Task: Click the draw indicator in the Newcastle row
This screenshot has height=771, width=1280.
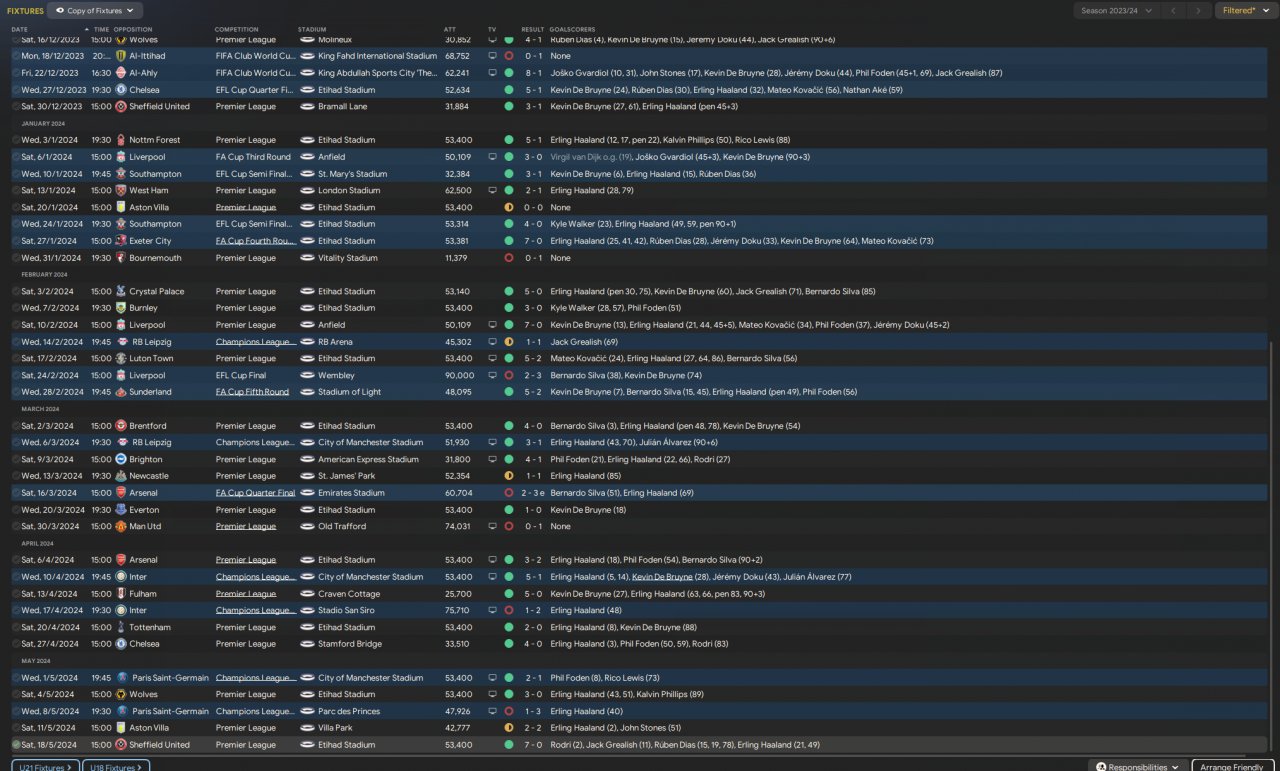Action: (509, 476)
